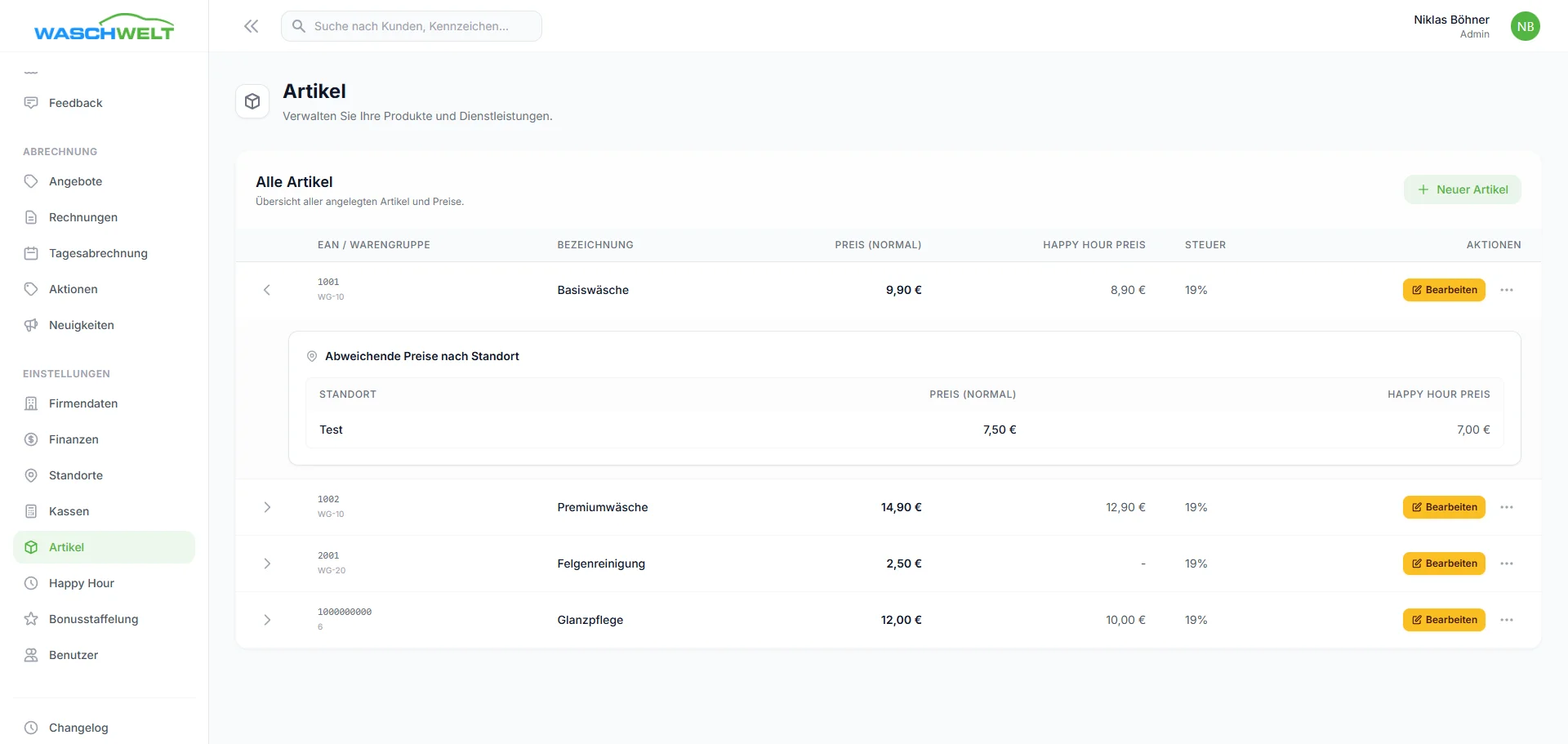Screen dimensions: 1568x744
Task: Open three-dot menu for Glanzpflege
Action: tap(1507, 620)
